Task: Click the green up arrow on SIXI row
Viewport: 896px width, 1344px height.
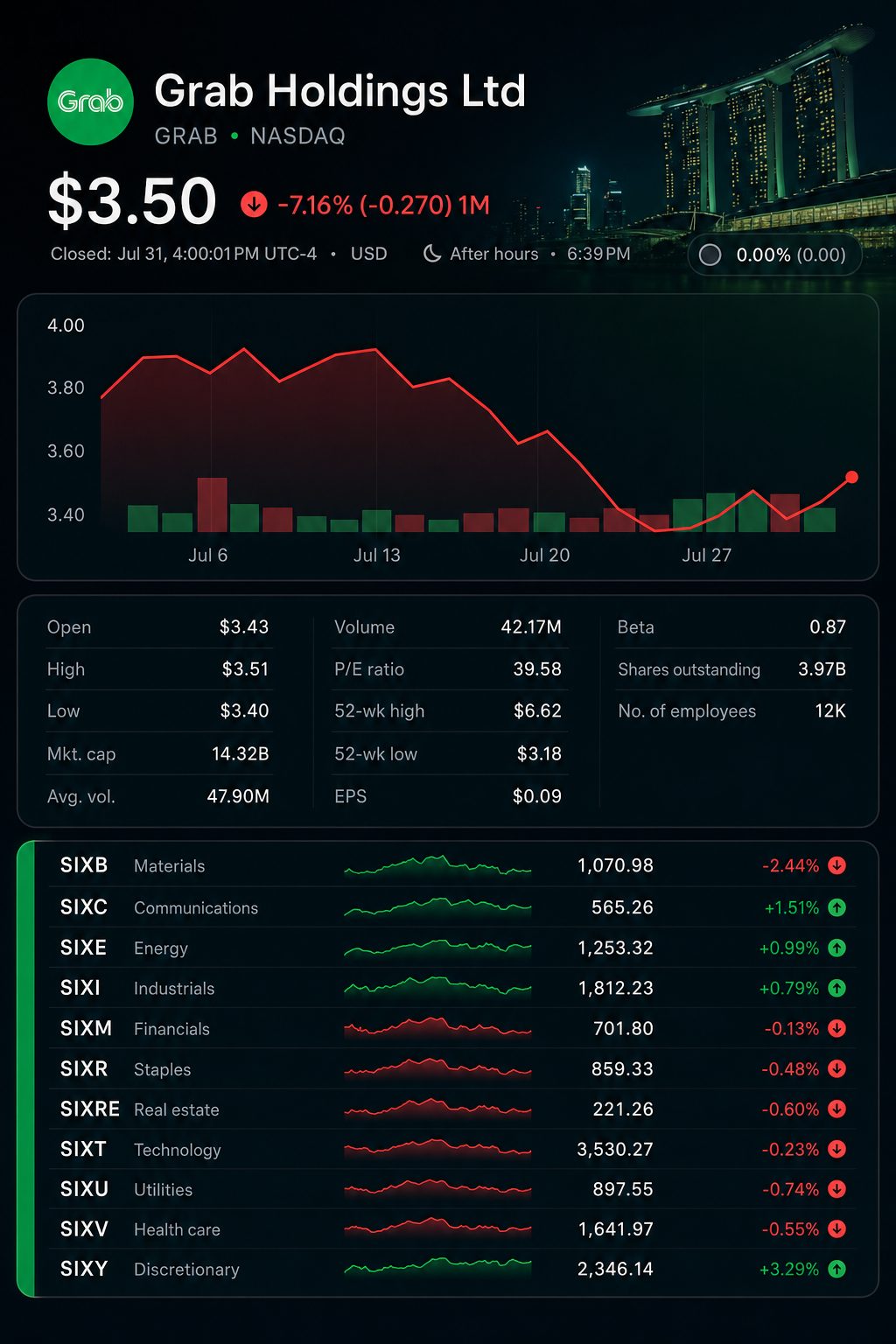Action: point(837,988)
